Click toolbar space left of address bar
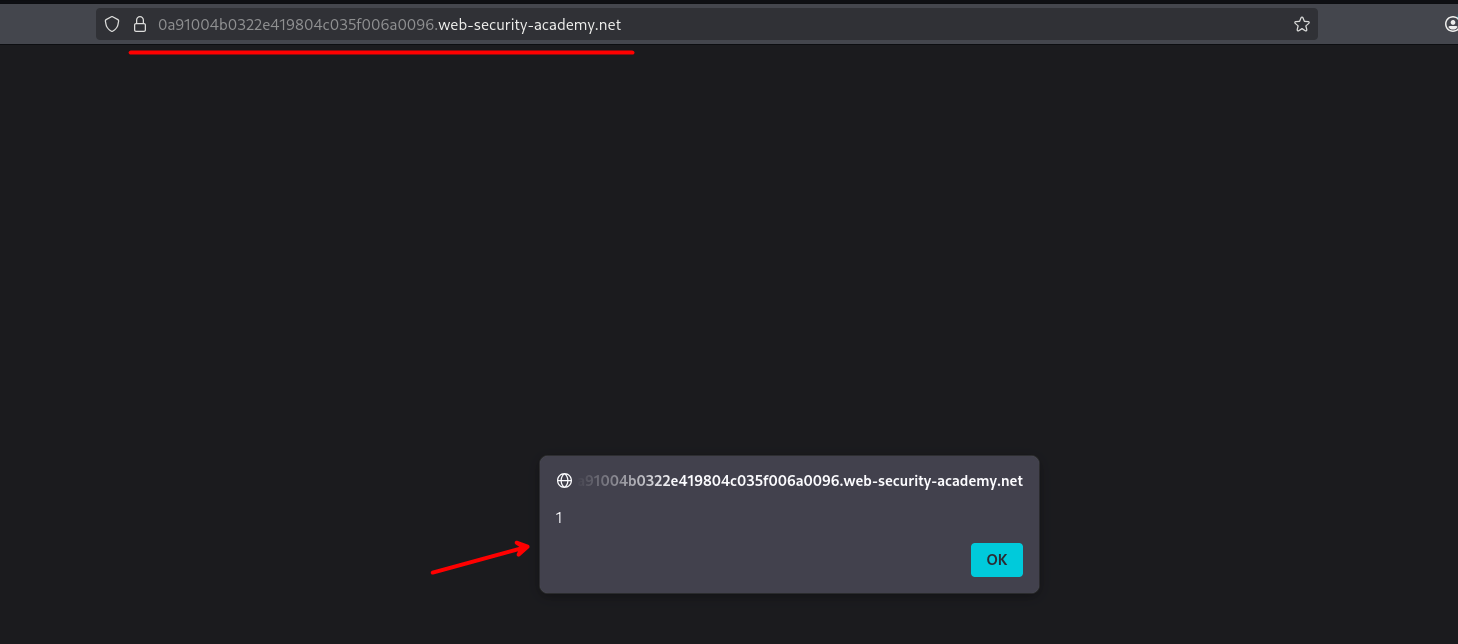The width and height of the screenshot is (1458, 644). (x=48, y=25)
